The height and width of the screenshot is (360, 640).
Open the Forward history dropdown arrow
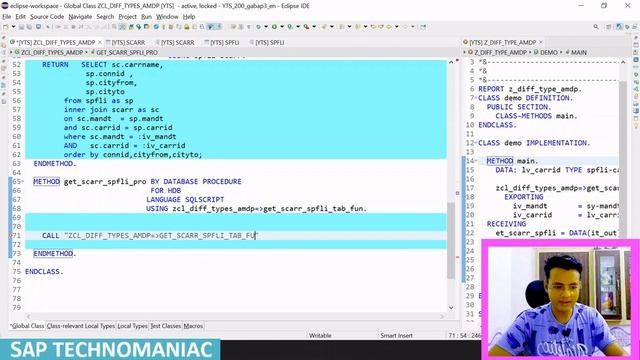coord(413,27)
